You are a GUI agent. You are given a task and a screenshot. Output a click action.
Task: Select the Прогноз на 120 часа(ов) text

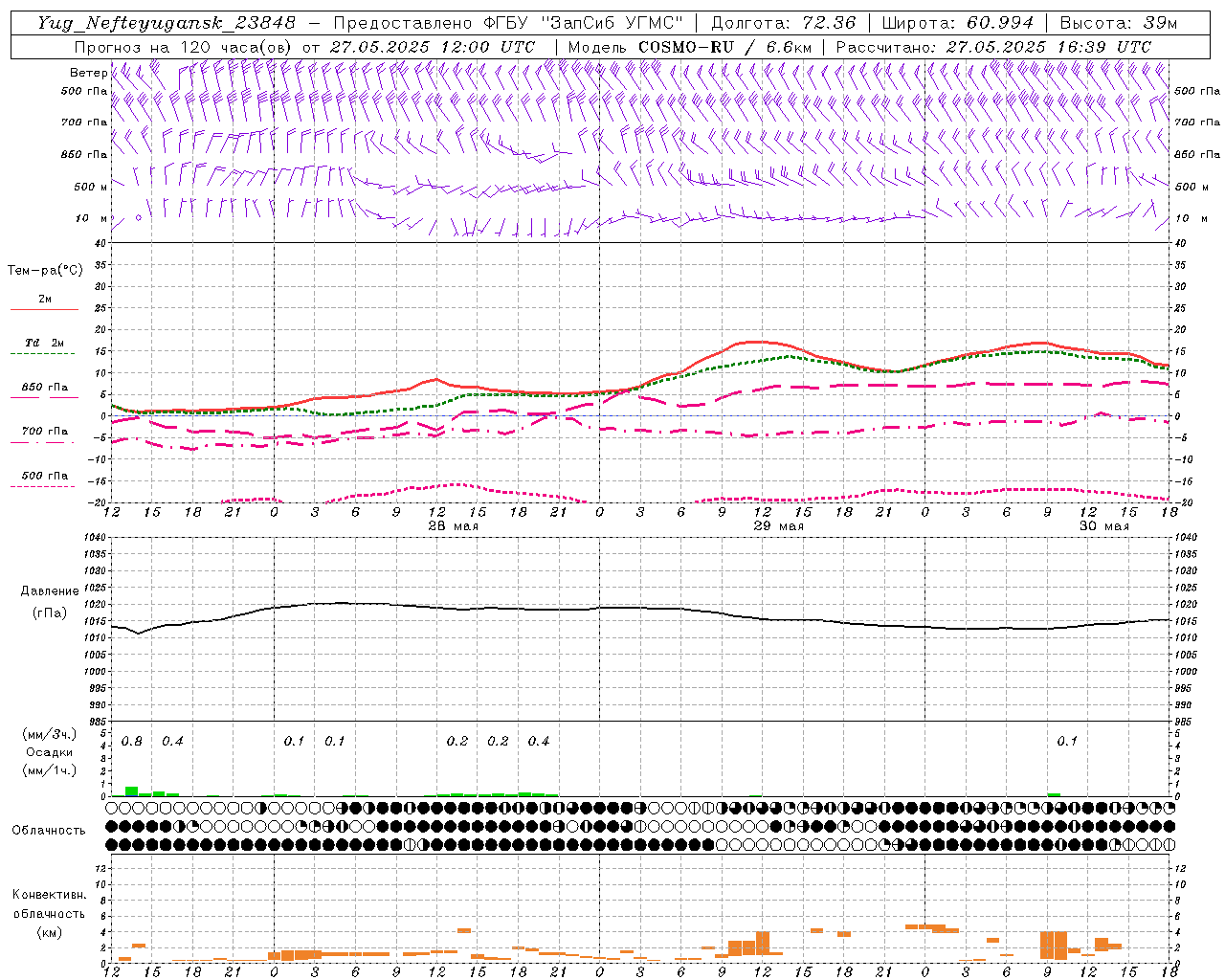(x=184, y=47)
